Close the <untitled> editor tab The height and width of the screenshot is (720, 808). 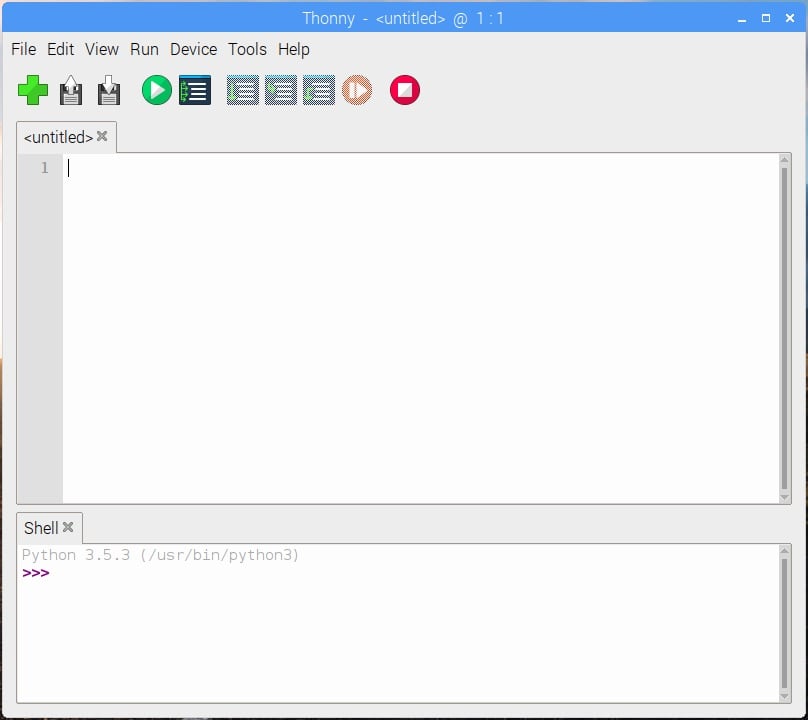(102, 136)
